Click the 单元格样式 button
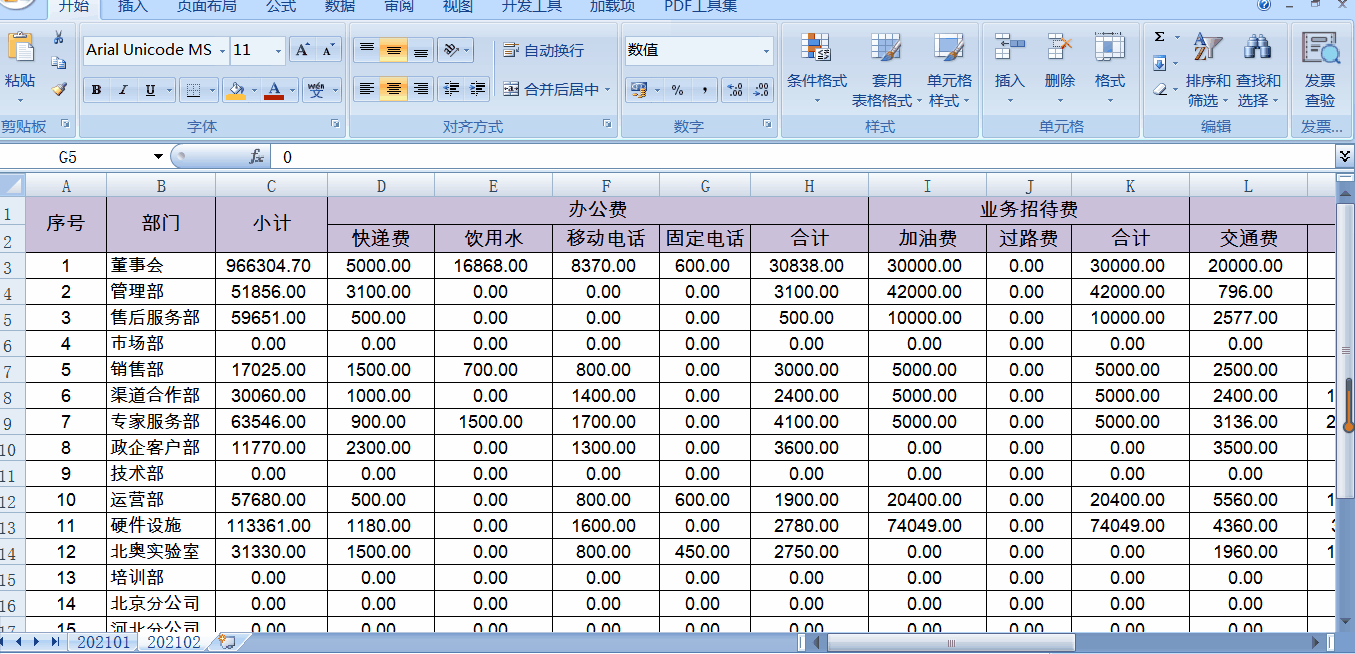The height and width of the screenshot is (654, 1355). tap(946, 60)
